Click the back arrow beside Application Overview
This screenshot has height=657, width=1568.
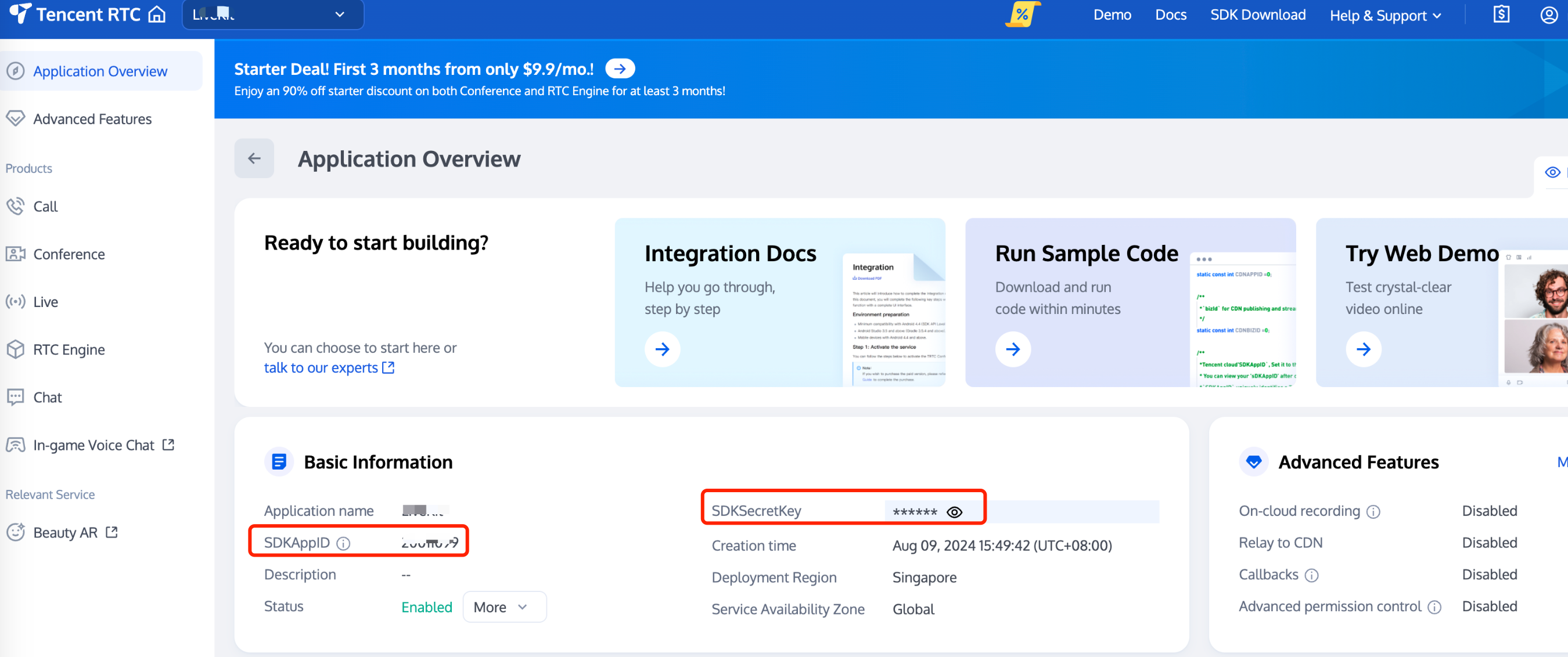(254, 159)
